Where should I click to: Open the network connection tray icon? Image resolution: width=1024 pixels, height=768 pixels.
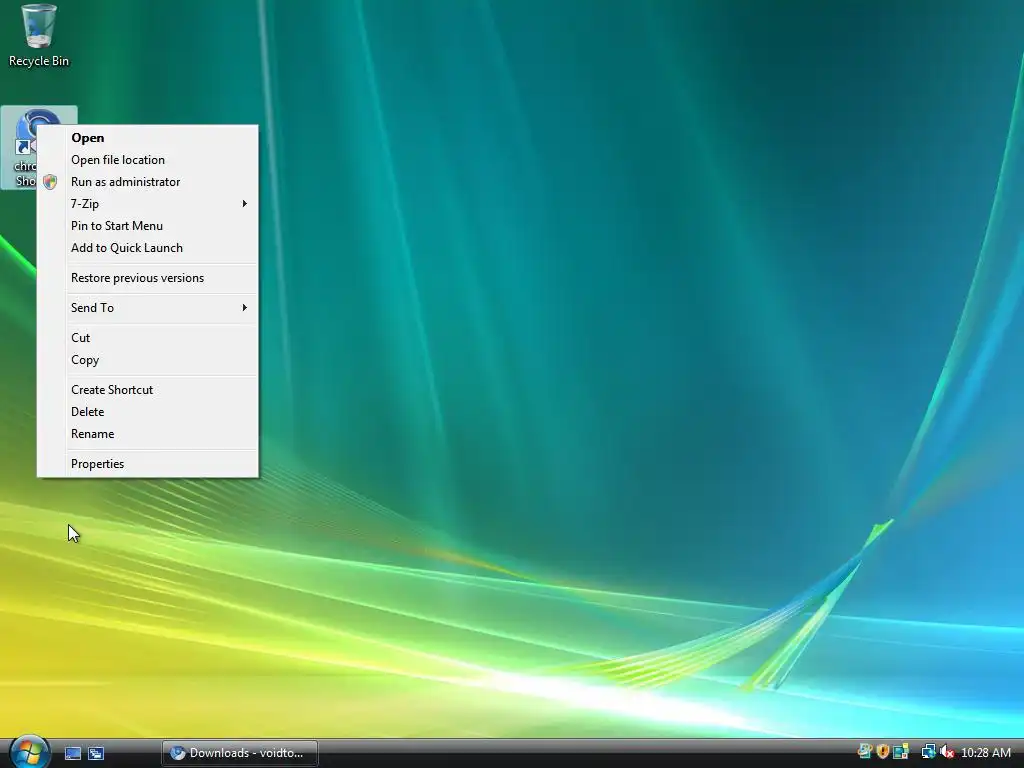(x=928, y=752)
